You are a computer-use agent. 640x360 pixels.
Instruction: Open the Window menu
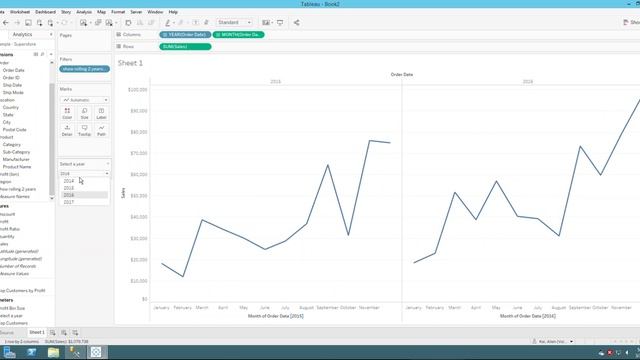tap(155, 12)
